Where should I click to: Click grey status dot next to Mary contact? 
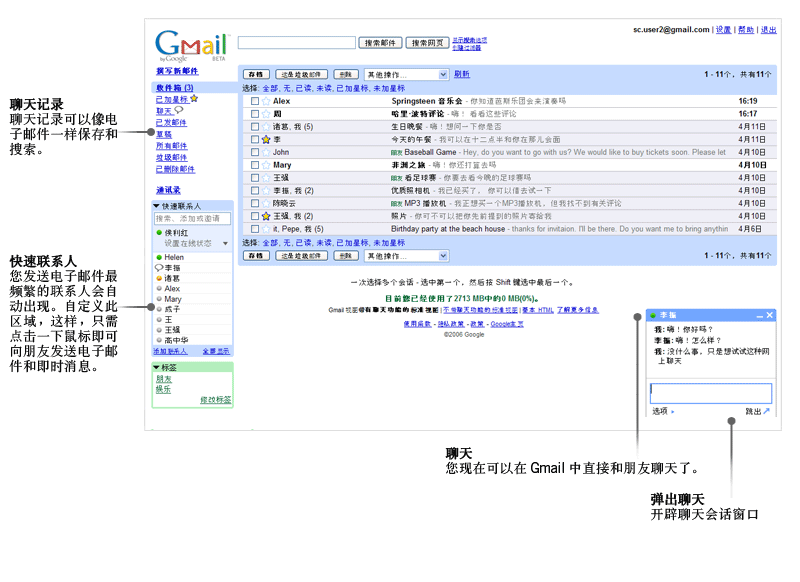pyautogui.click(x=159, y=299)
